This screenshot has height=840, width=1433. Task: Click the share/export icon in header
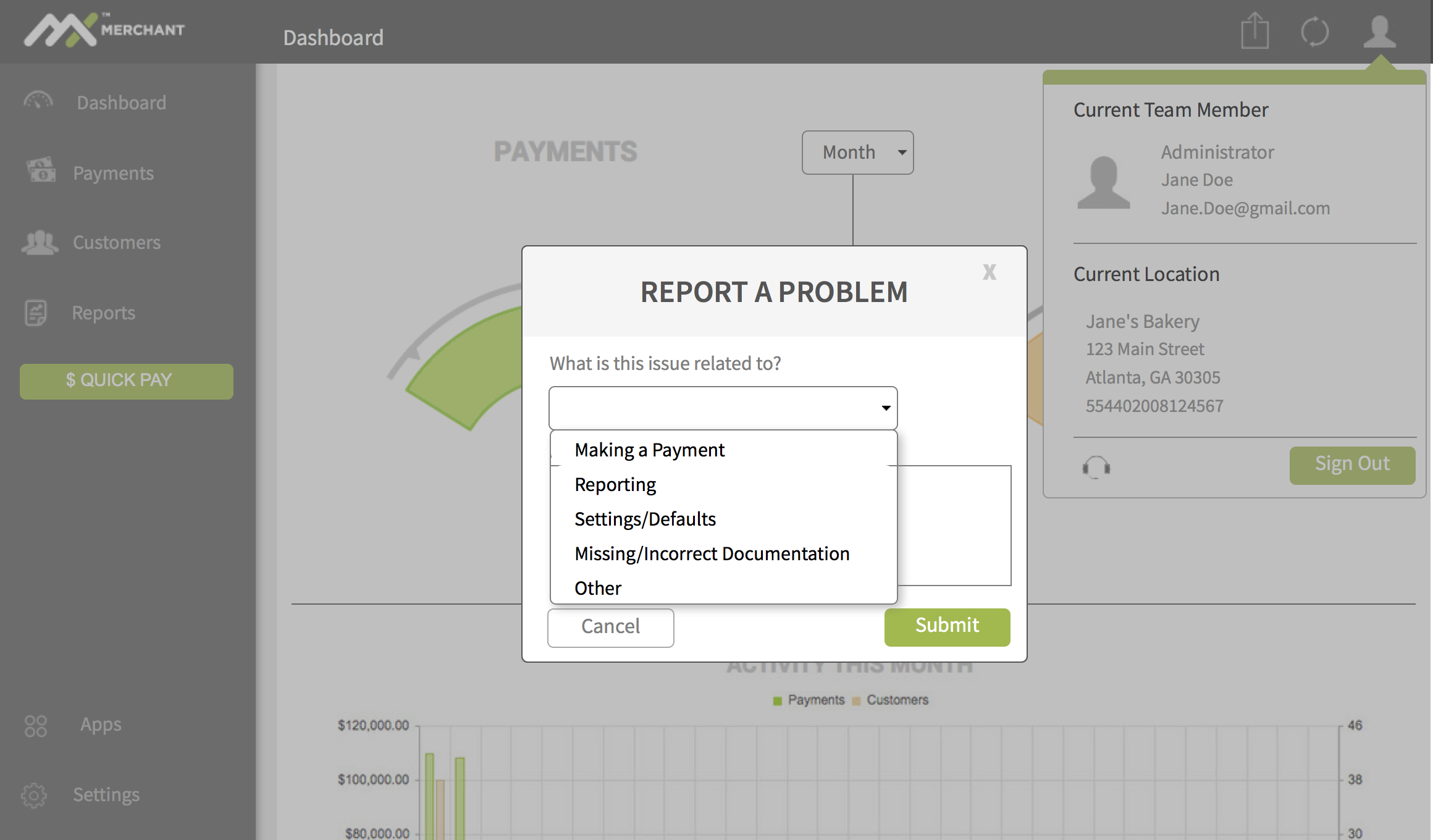[x=1254, y=31]
